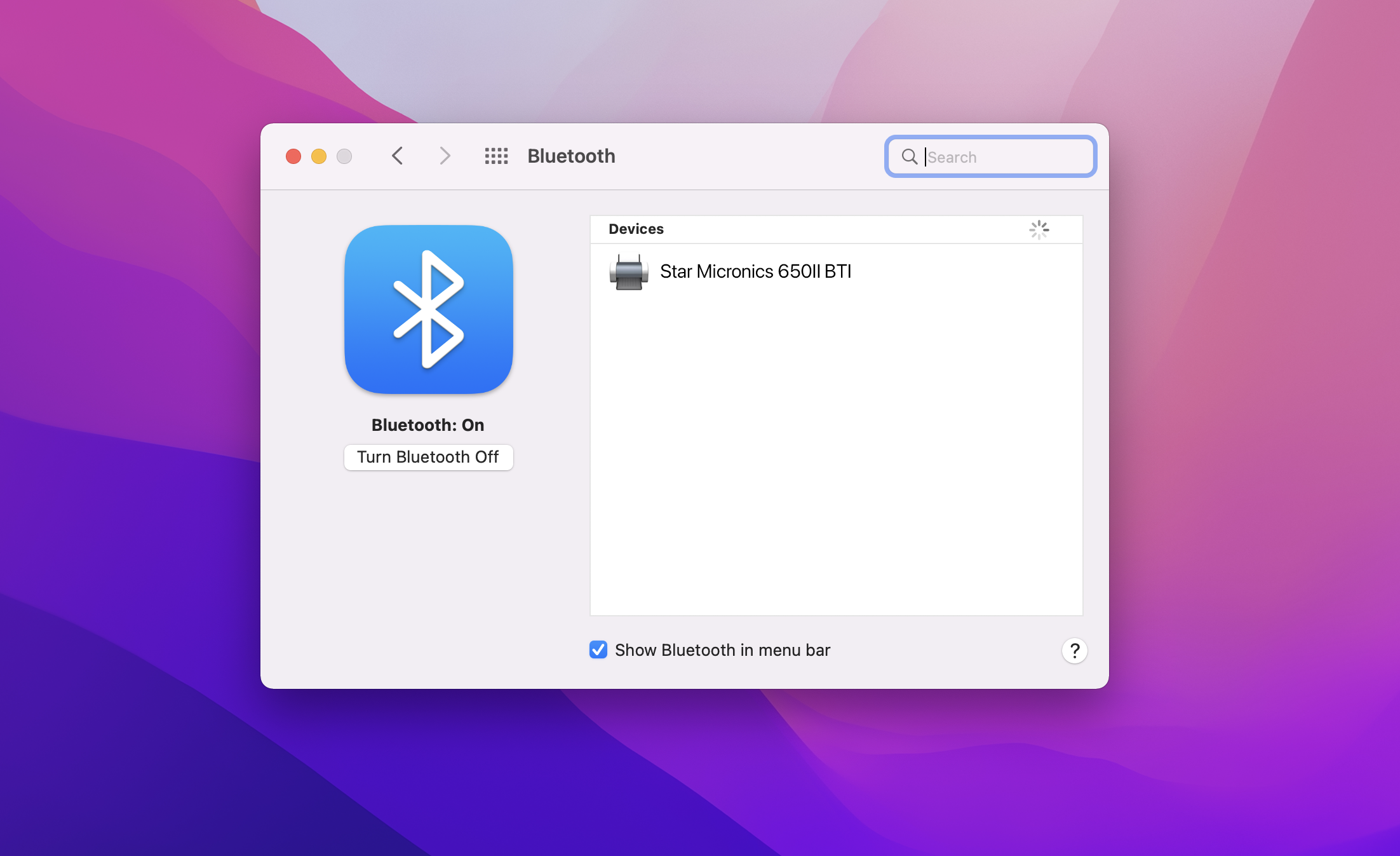1400x856 pixels.
Task: Click empty area of the devices list
Action: [x=835, y=458]
